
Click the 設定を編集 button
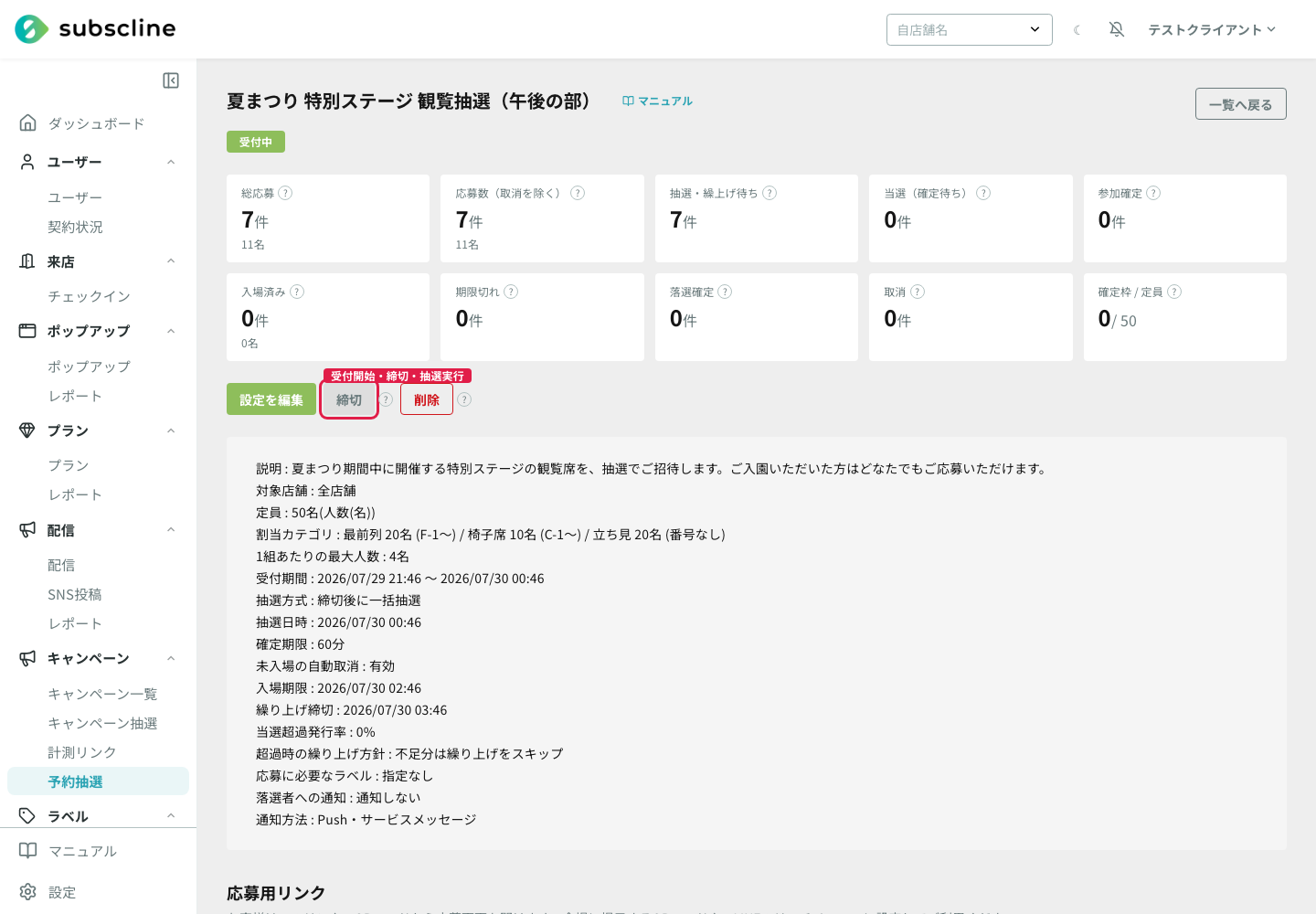coord(271,399)
